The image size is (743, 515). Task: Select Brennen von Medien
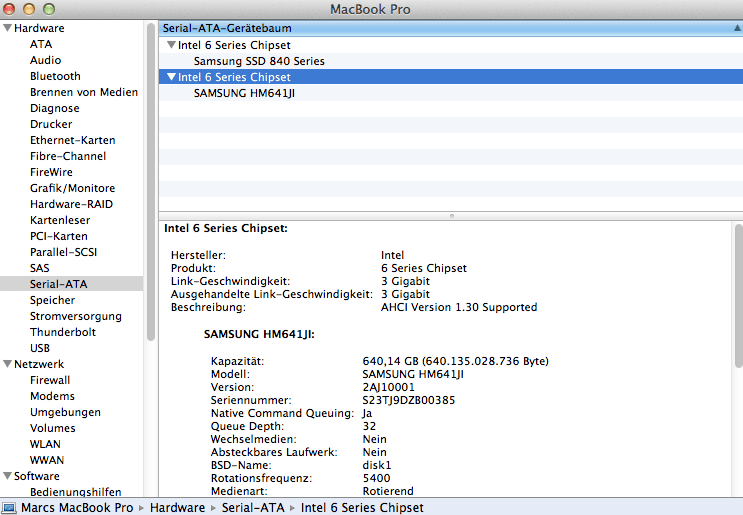84,92
